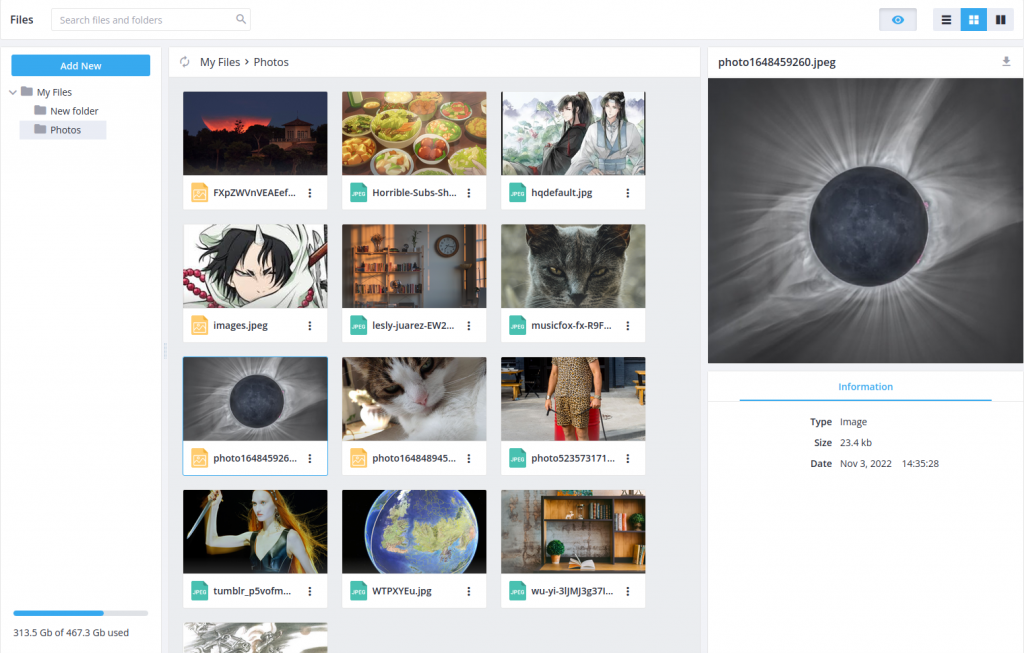The width and height of the screenshot is (1024, 653).
Task: Open the white cat photo thumbnail
Action: click(413, 398)
